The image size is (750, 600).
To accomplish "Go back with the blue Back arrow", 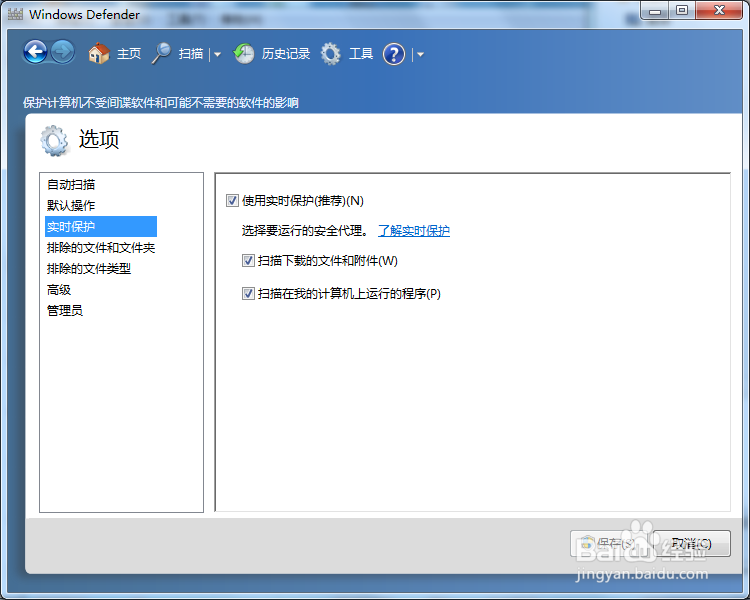I will click(x=35, y=52).
